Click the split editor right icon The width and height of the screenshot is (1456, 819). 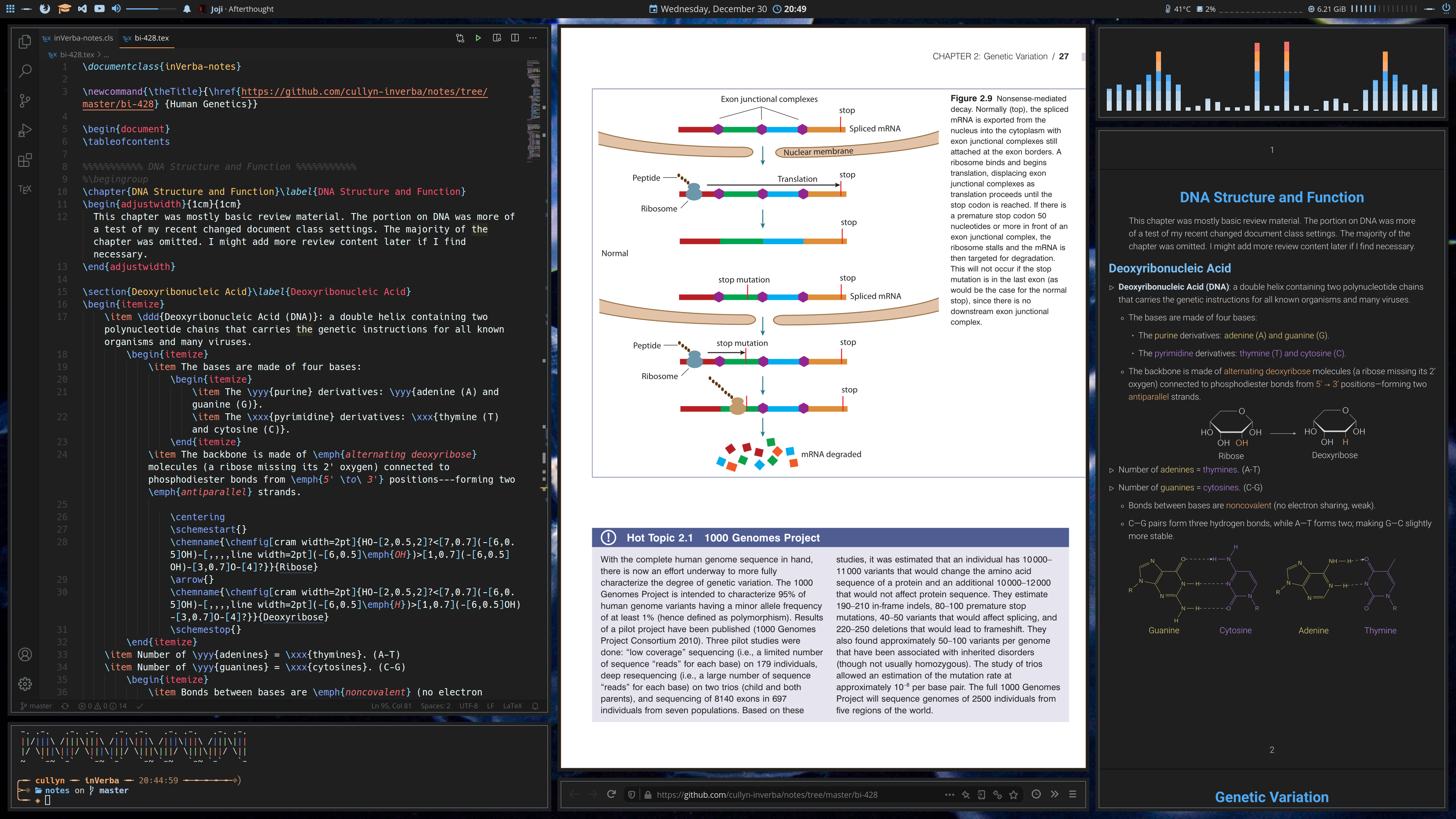pos(515,38)
